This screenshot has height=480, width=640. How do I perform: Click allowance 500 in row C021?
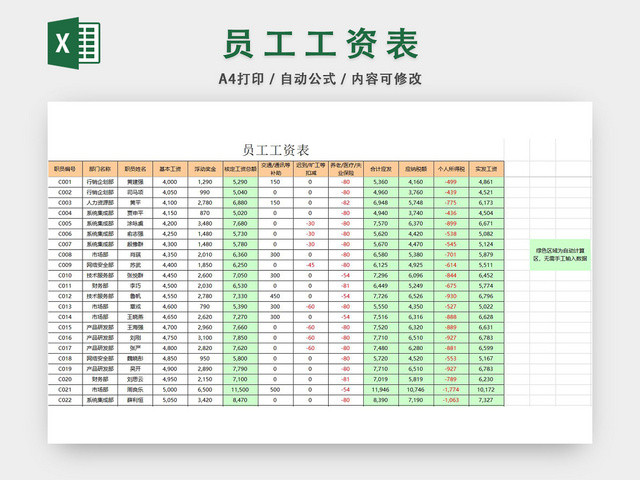(x=276, y=390)
